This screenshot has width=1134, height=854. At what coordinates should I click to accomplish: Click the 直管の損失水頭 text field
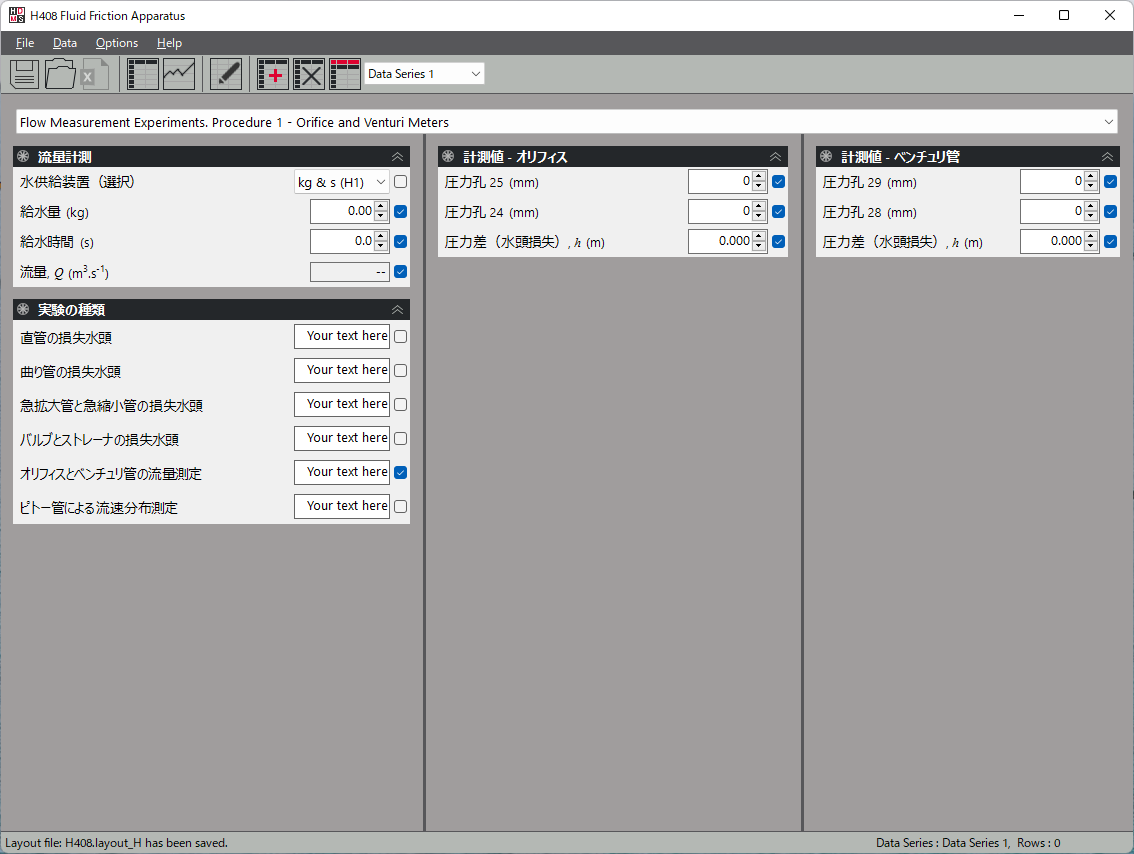click(x=342, y=336)
